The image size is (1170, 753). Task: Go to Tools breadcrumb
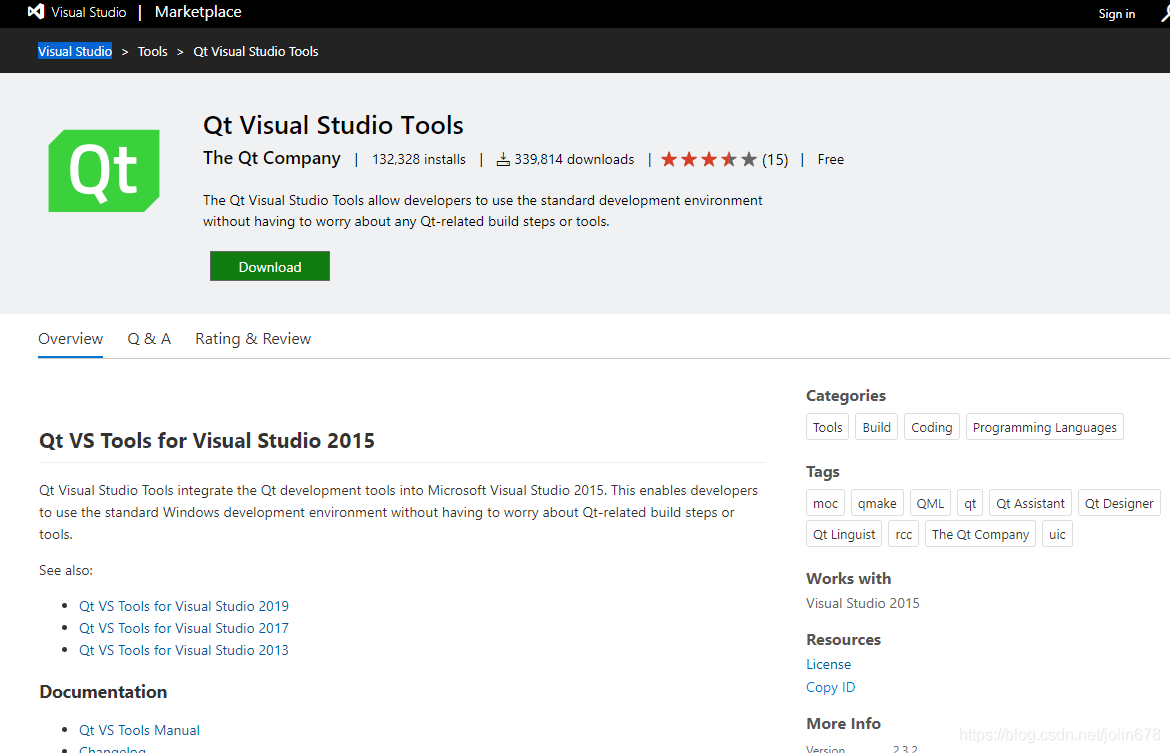click(x=152, y=51)
